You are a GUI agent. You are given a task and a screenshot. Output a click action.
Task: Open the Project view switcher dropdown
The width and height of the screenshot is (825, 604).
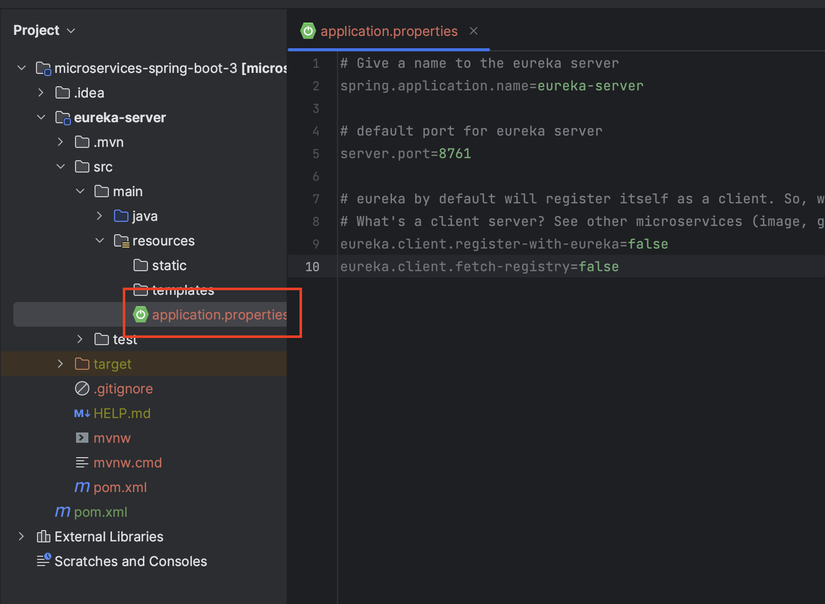click(71, 30)
